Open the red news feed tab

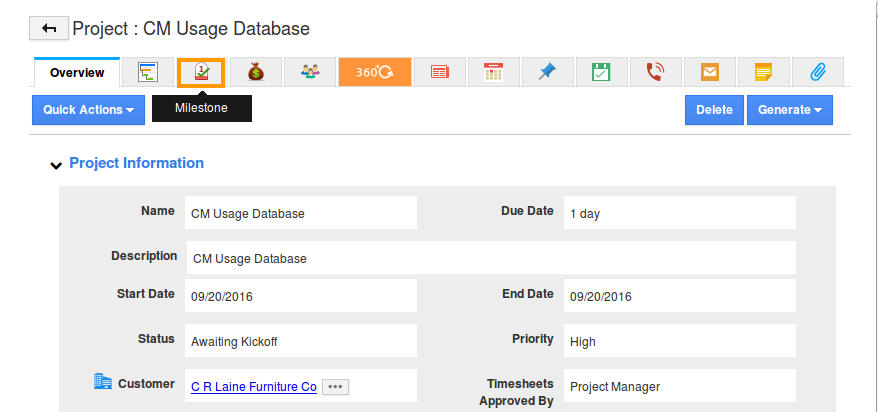440,72
